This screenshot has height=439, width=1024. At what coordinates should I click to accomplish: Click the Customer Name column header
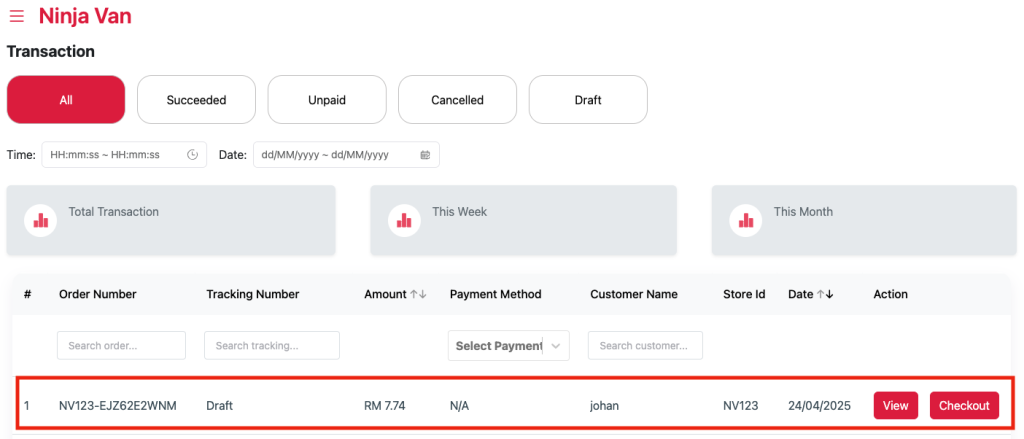634,295
